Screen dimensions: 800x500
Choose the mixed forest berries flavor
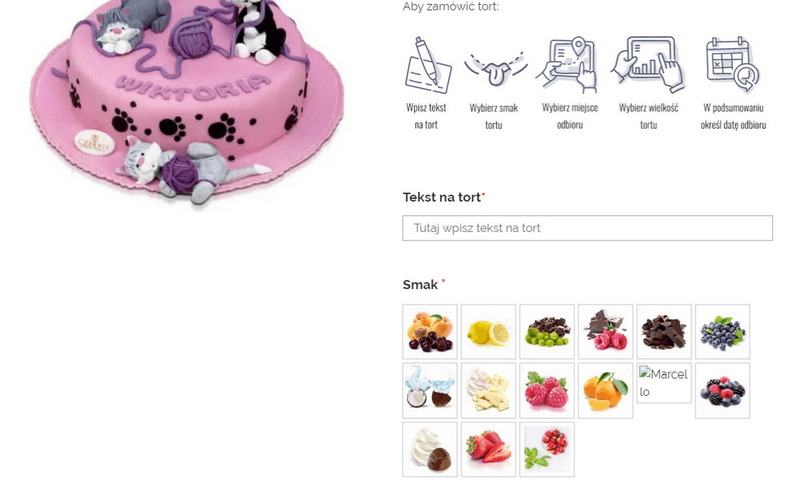pos(722,391)
